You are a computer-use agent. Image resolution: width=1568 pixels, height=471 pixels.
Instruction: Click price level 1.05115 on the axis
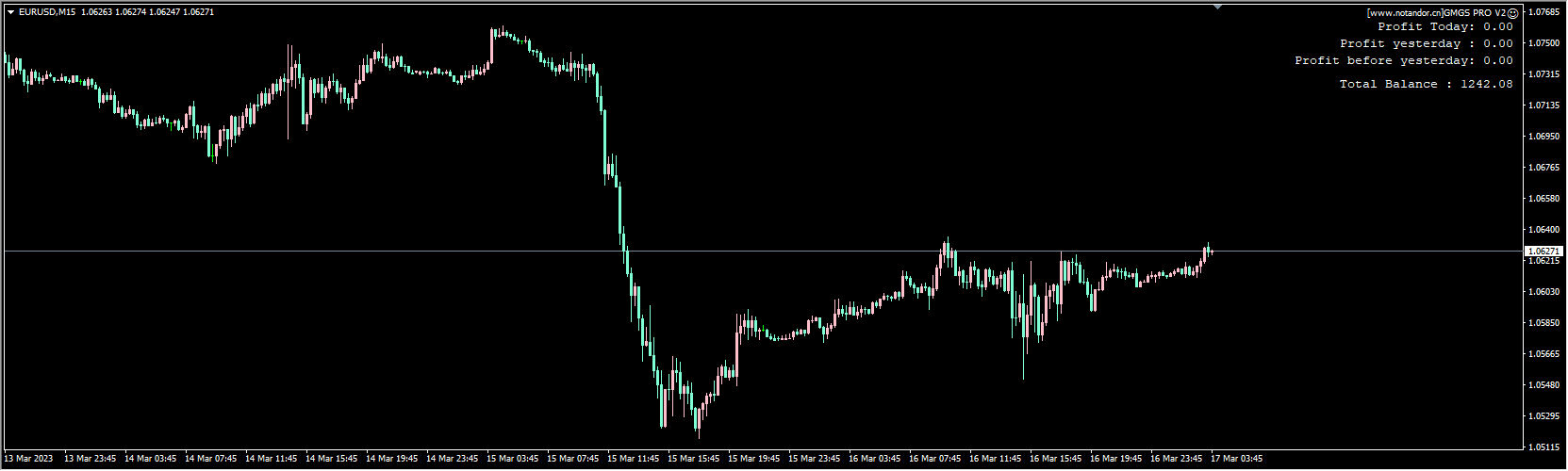pos(1543,447)
